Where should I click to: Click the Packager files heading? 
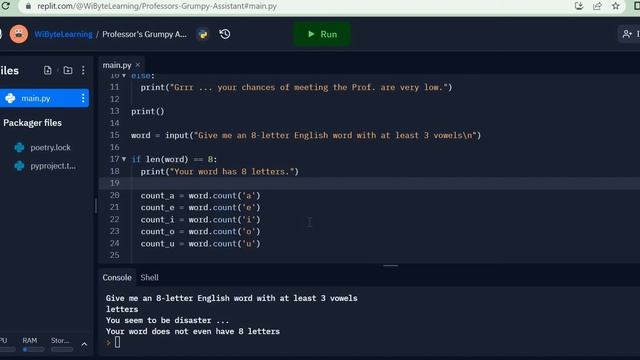(32, 123)
